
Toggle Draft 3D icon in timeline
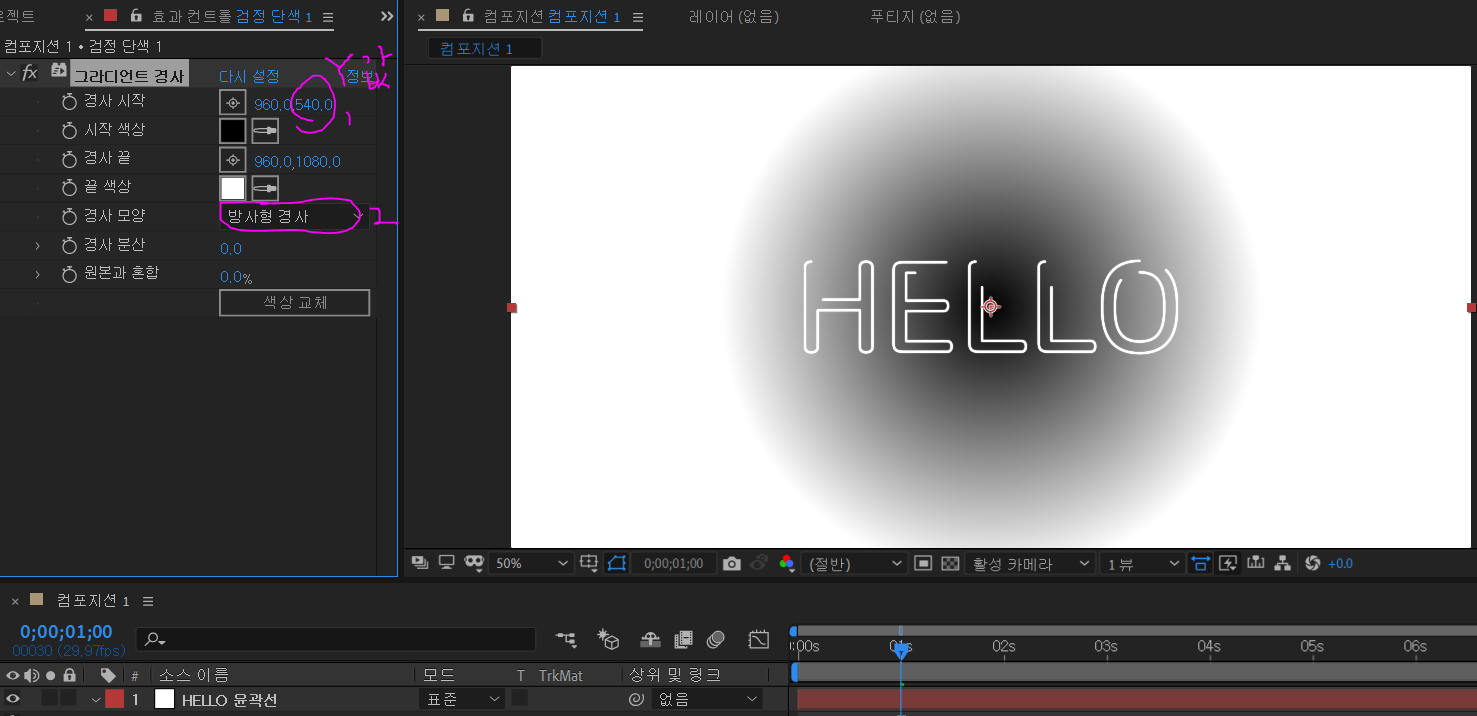[x=608, y=639]
